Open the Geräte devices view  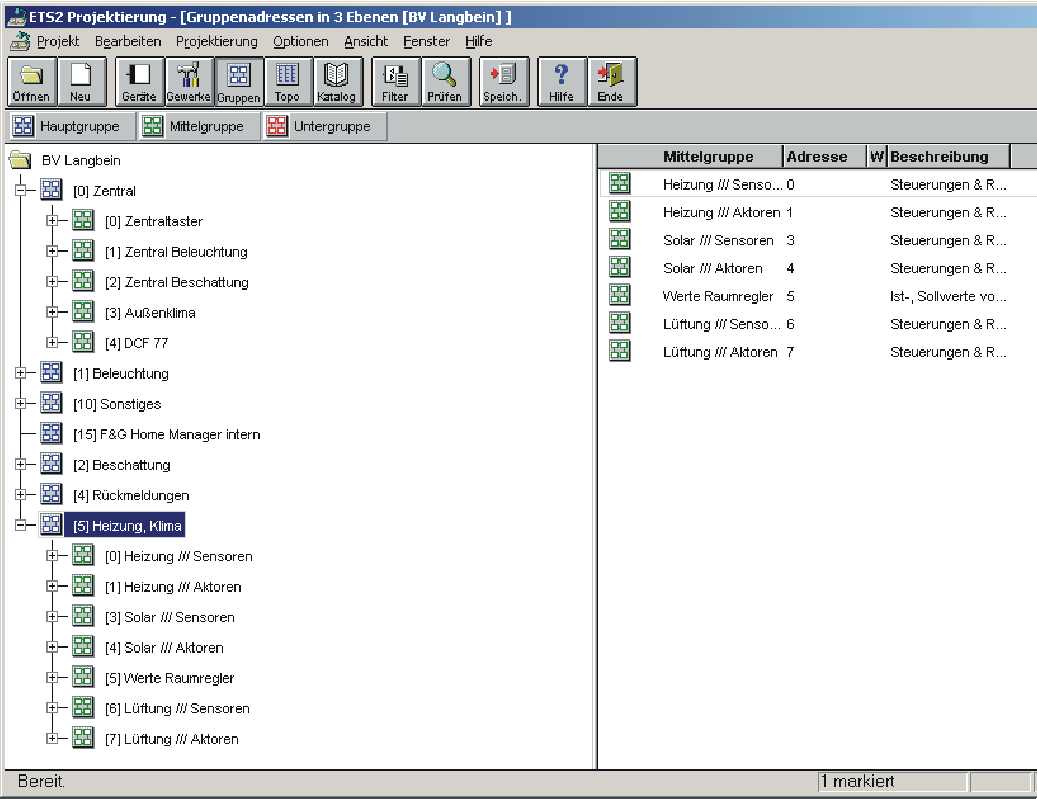tap(139, 81)
